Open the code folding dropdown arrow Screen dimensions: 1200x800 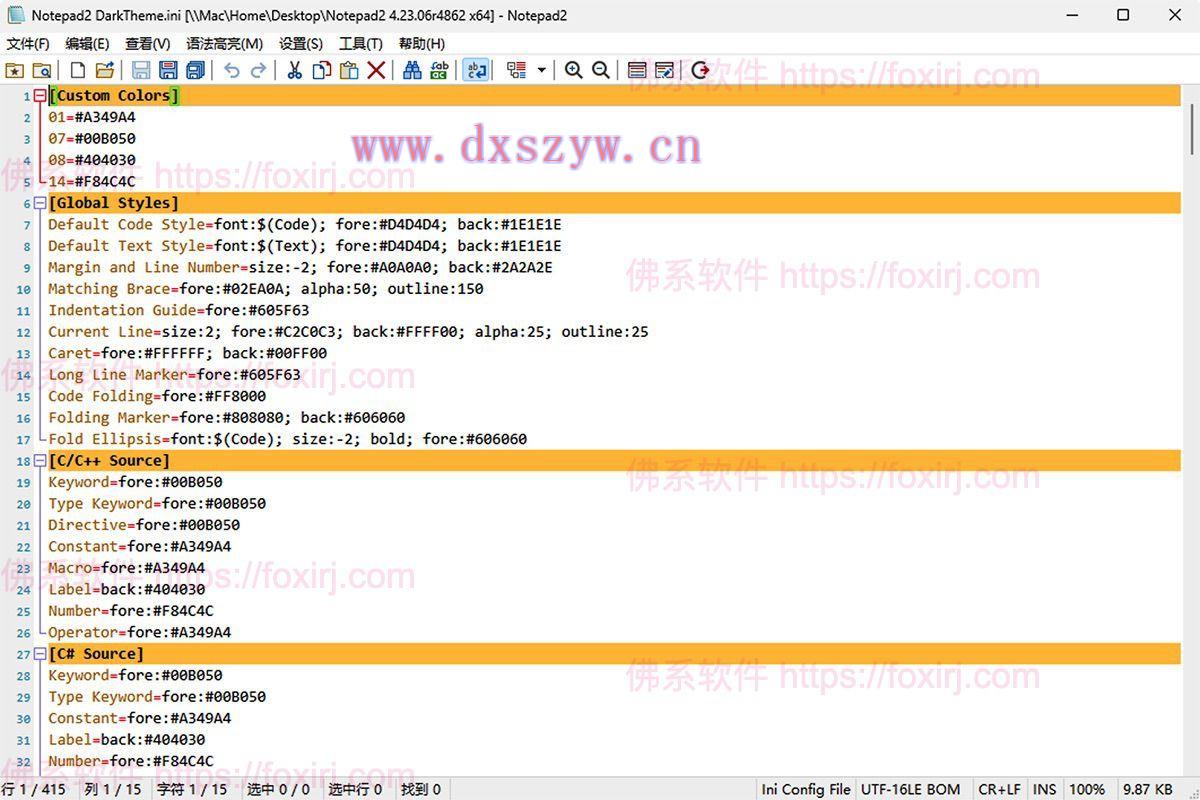click(x=541, y=70)
